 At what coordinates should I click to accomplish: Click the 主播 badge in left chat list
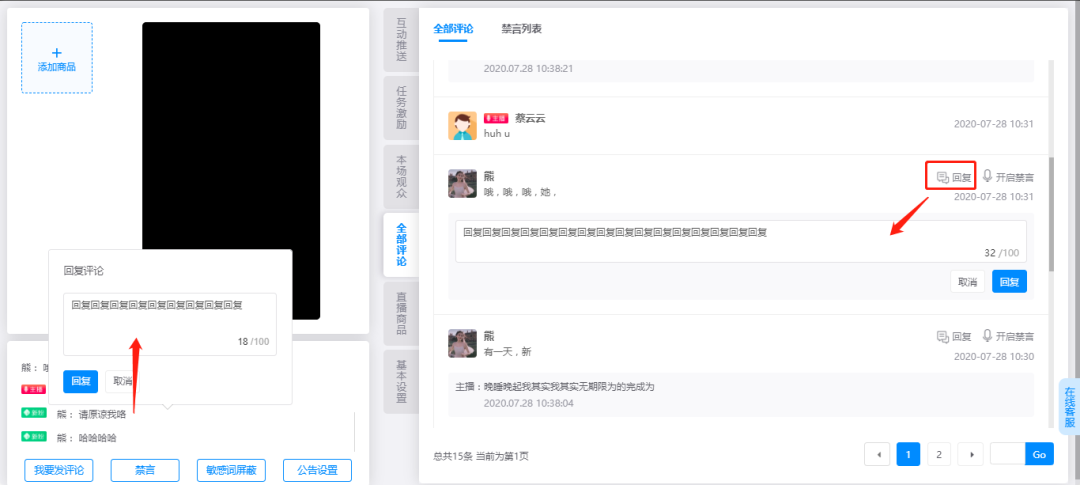34,389
